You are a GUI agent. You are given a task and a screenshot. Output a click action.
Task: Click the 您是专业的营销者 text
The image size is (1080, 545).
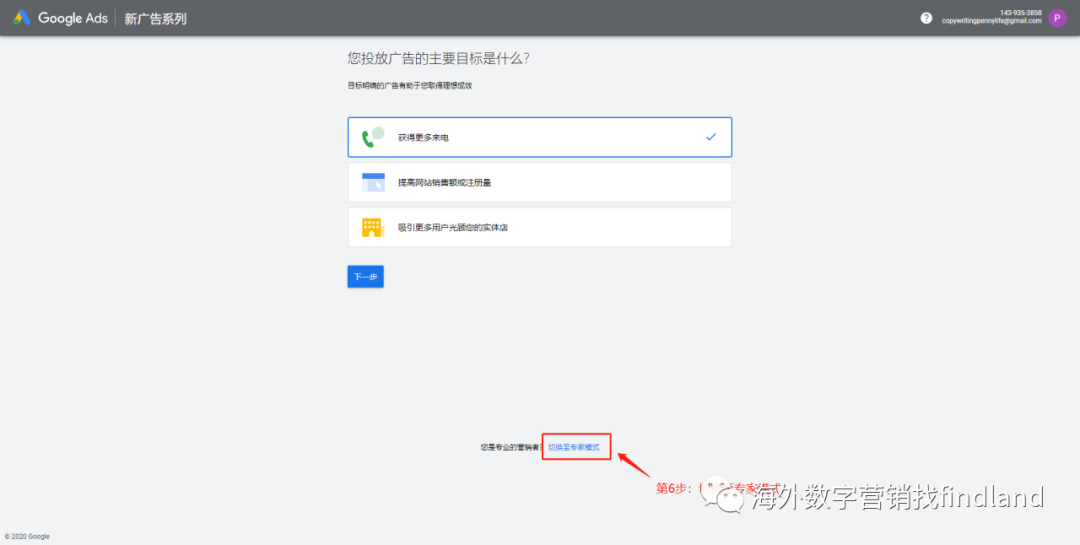point(512,447)
